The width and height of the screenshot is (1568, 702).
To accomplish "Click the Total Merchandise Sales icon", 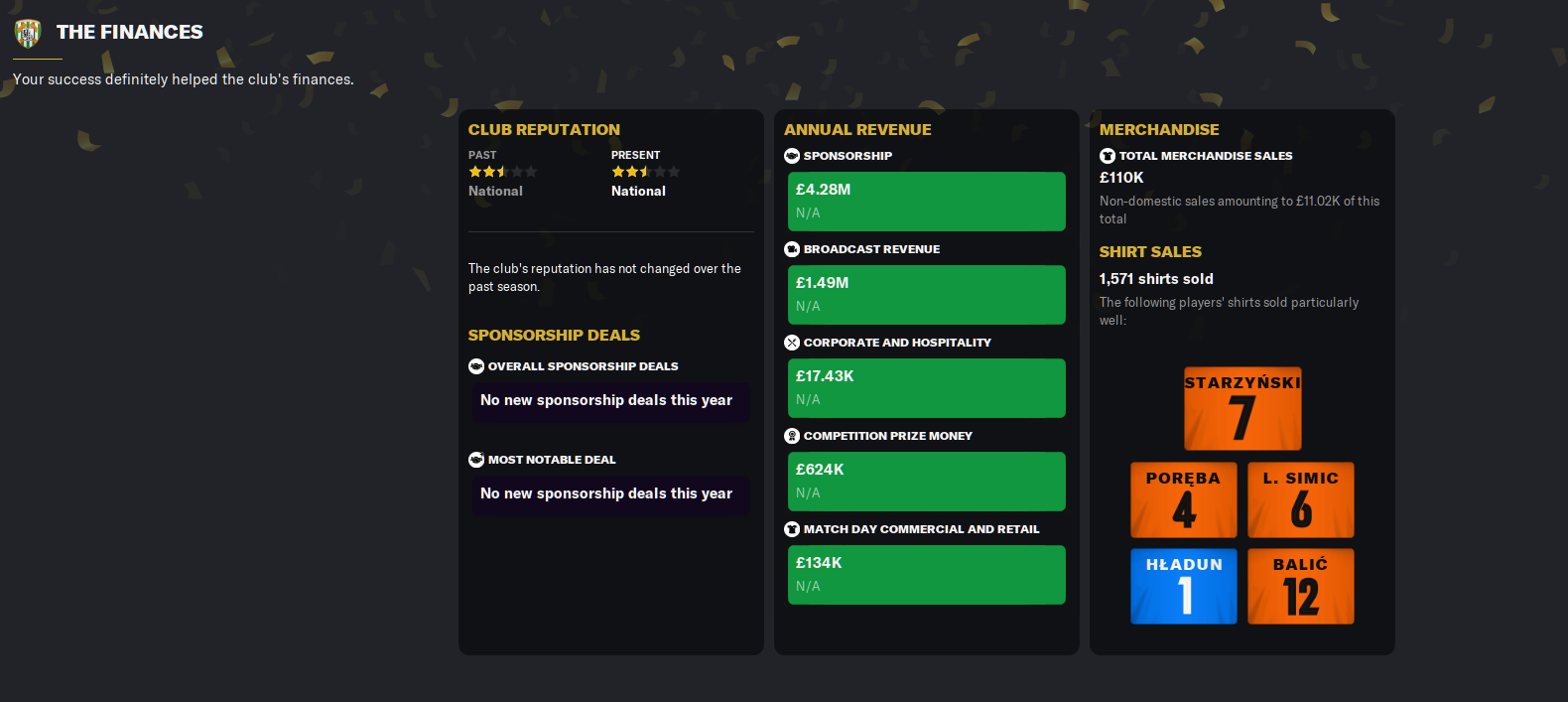I will coord(1108,156).
